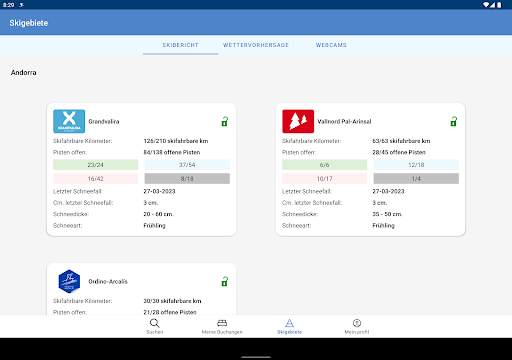Click the Andorra country heading
Image resolution: width=512 pixels, height=360 pixels.
(x=23, y=72)
